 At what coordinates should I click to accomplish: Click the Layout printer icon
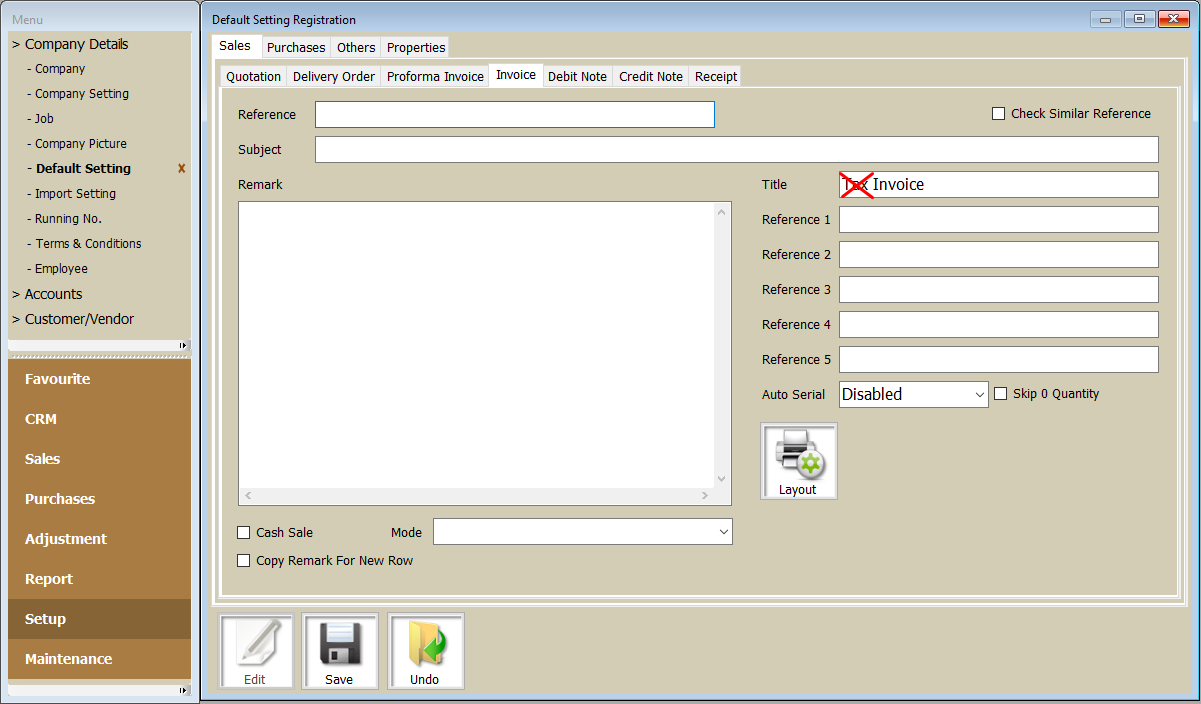pyautogui.click(x=798, y=455)
